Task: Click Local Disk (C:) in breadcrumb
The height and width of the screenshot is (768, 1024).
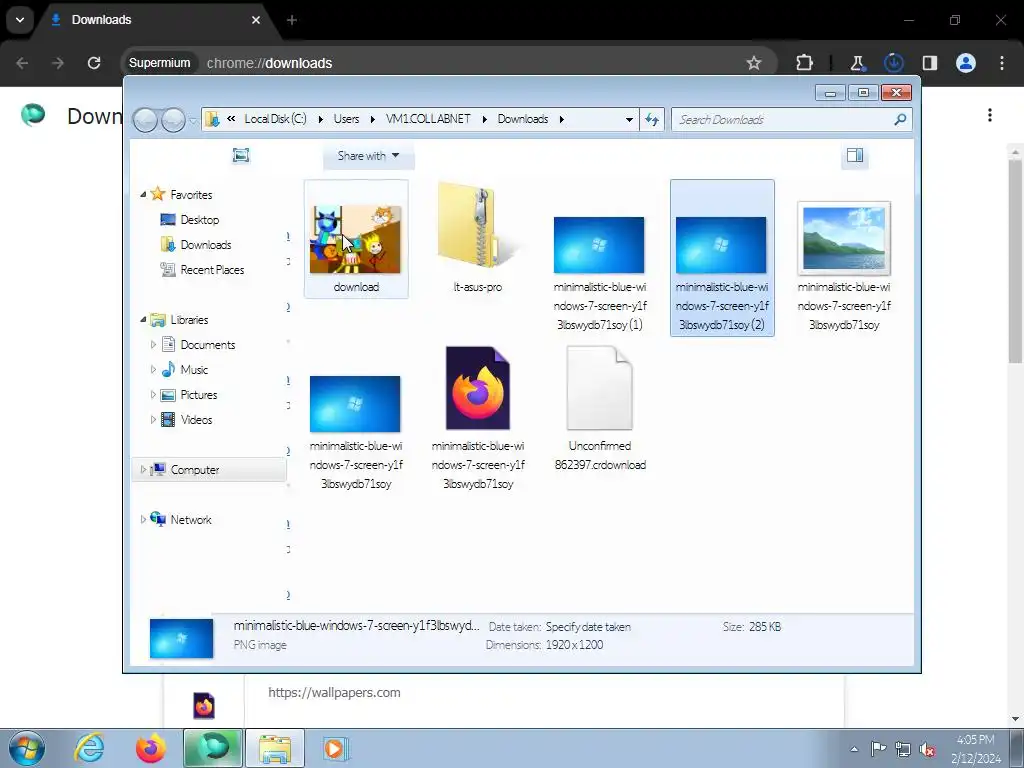Action: [x=275, y=119]
